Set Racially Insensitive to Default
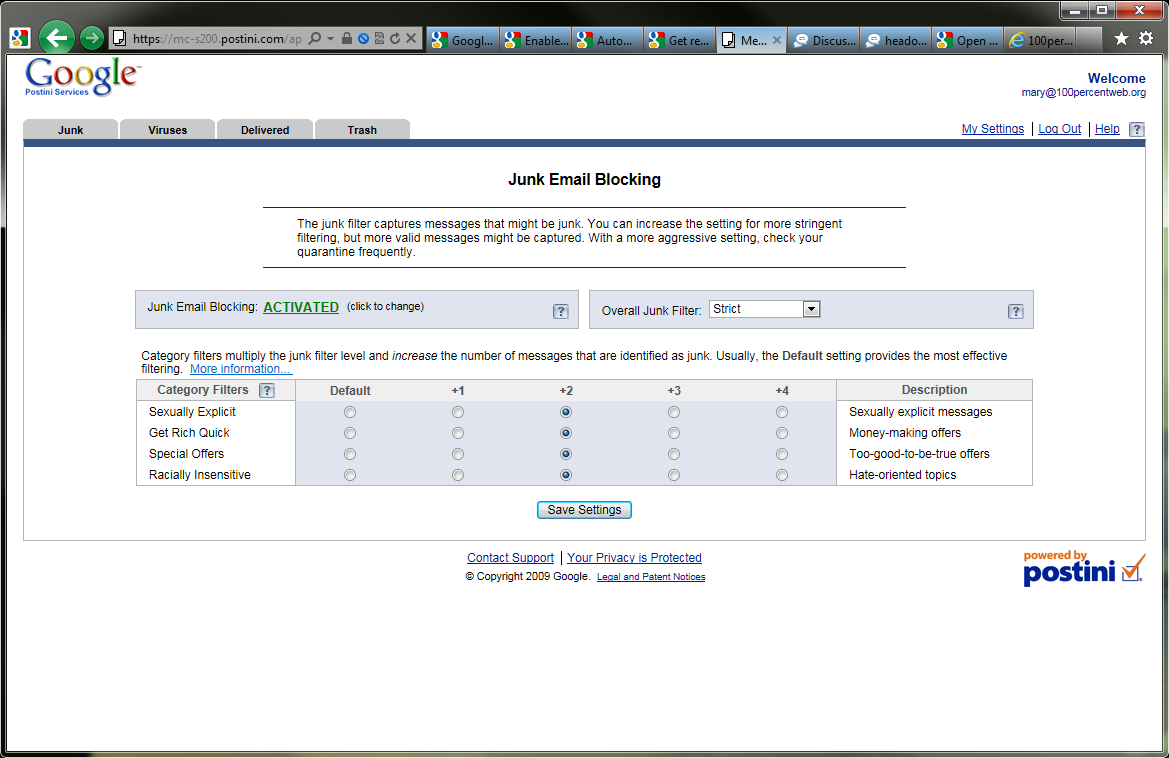The image size is (1169, 758). pyautogui.click(x=350, y=475)
